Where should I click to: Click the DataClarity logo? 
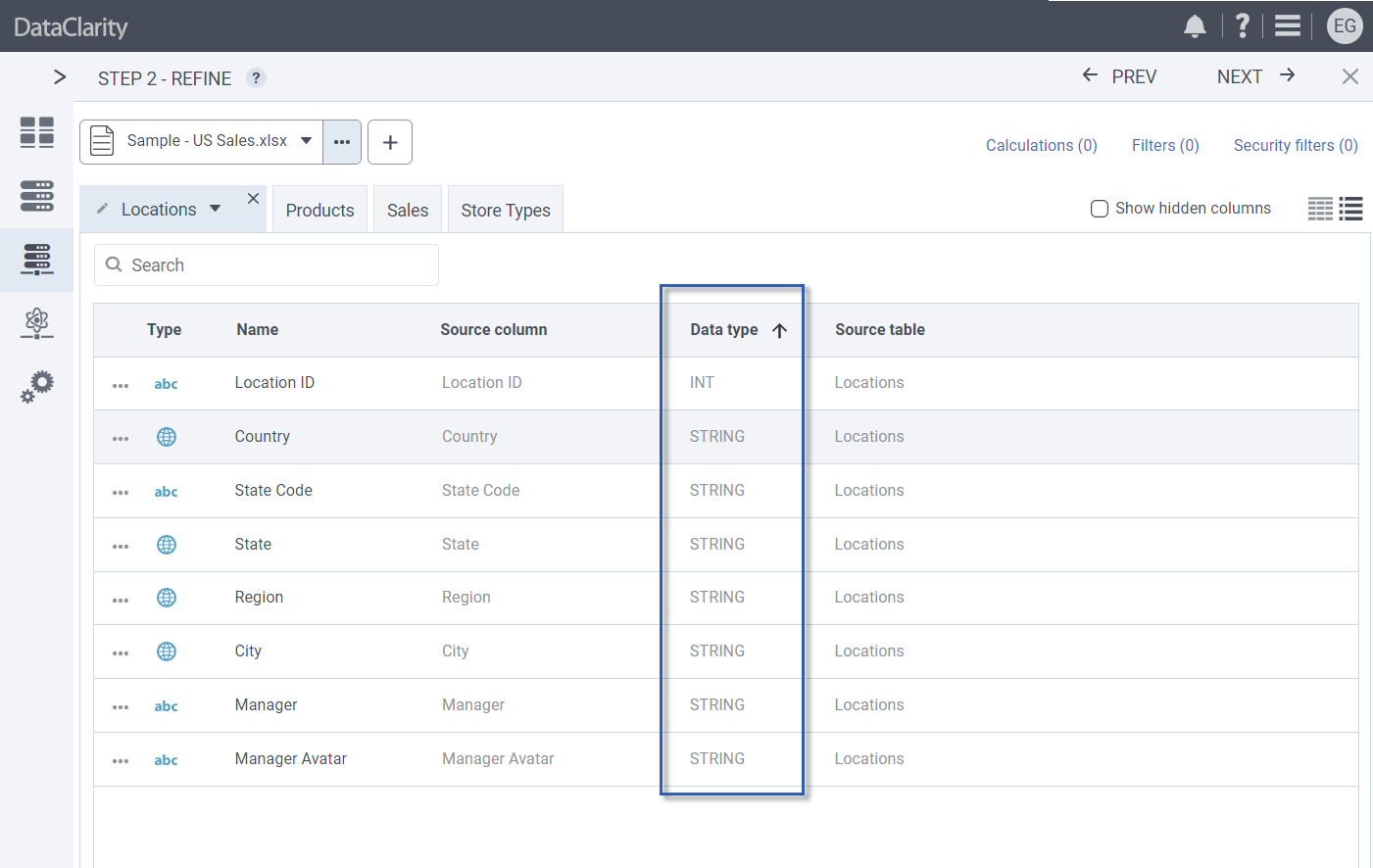[71, 27]
